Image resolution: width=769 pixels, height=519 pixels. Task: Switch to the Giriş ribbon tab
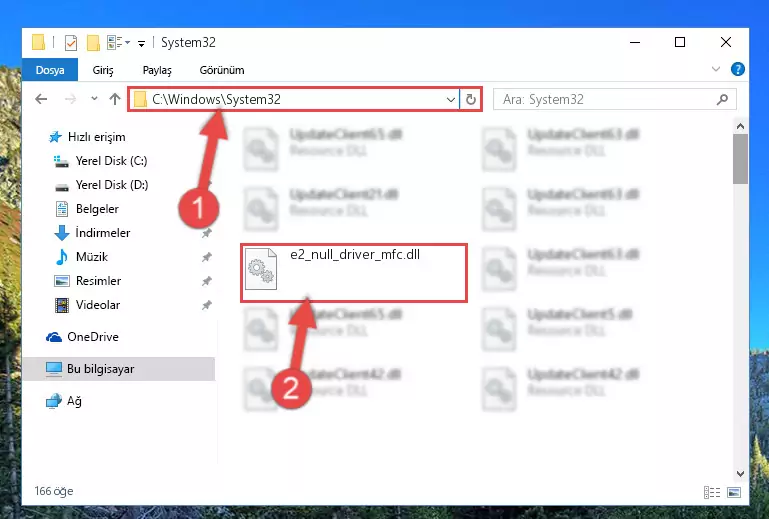[x=103, y=70]
